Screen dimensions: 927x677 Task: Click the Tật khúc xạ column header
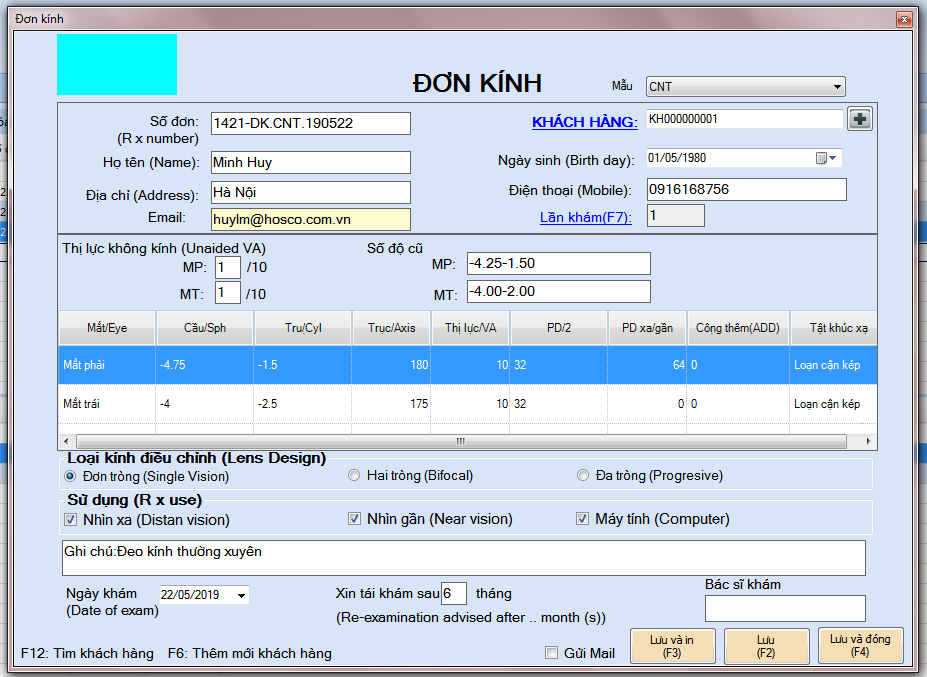pos(834,328)
